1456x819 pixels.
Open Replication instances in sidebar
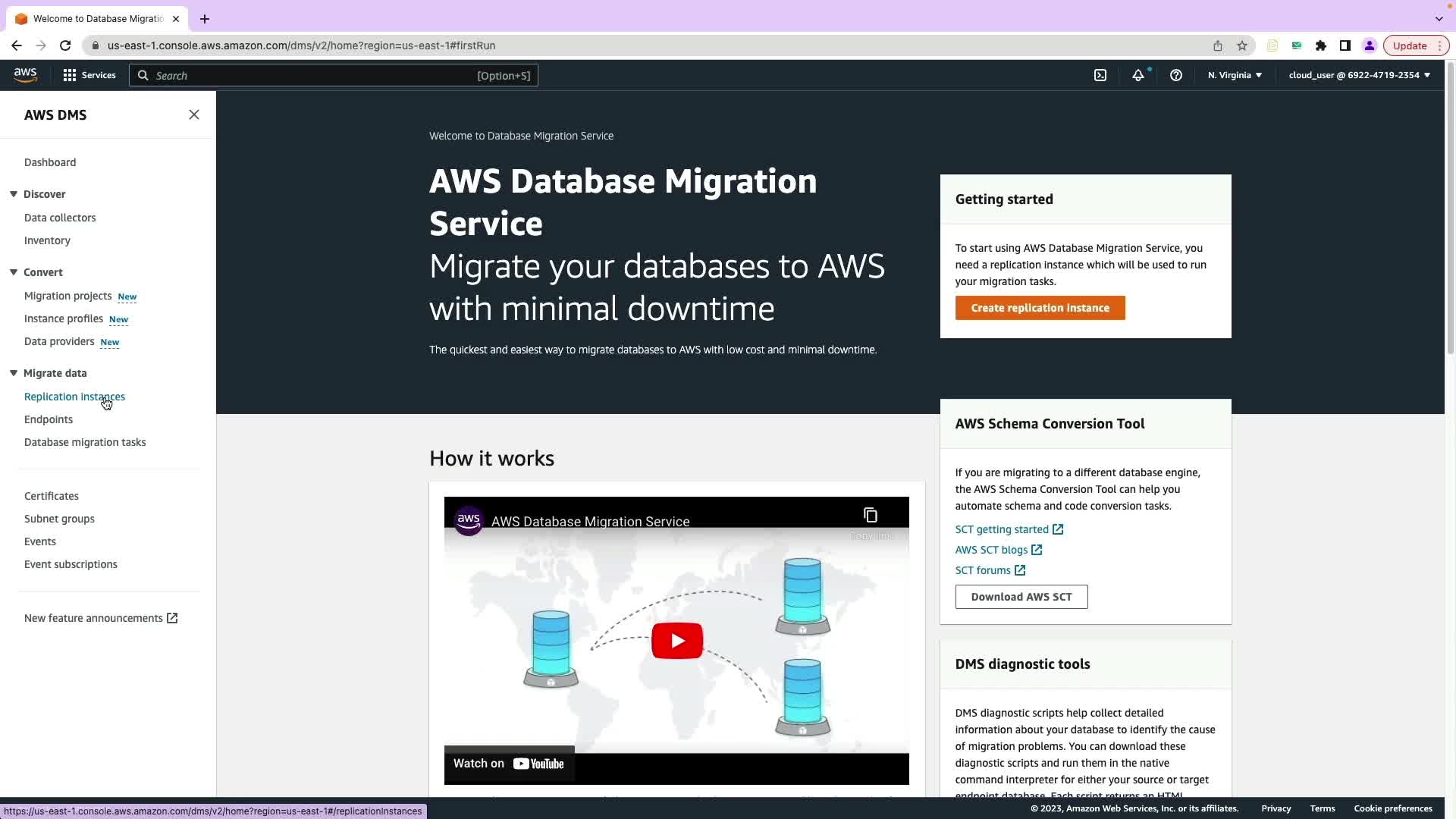(x=74, y=397)
